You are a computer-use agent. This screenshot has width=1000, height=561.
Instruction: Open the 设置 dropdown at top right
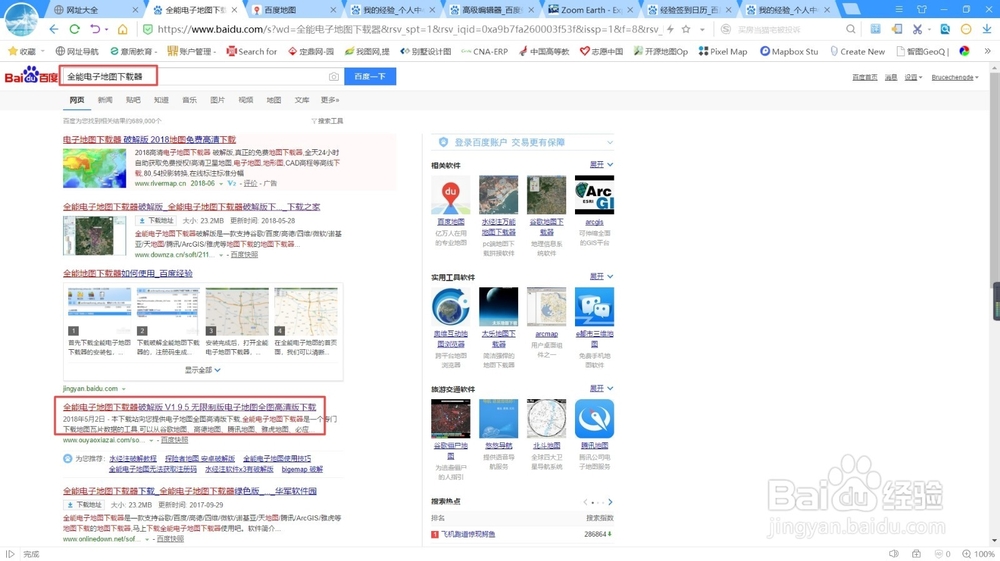click(913, 77)
